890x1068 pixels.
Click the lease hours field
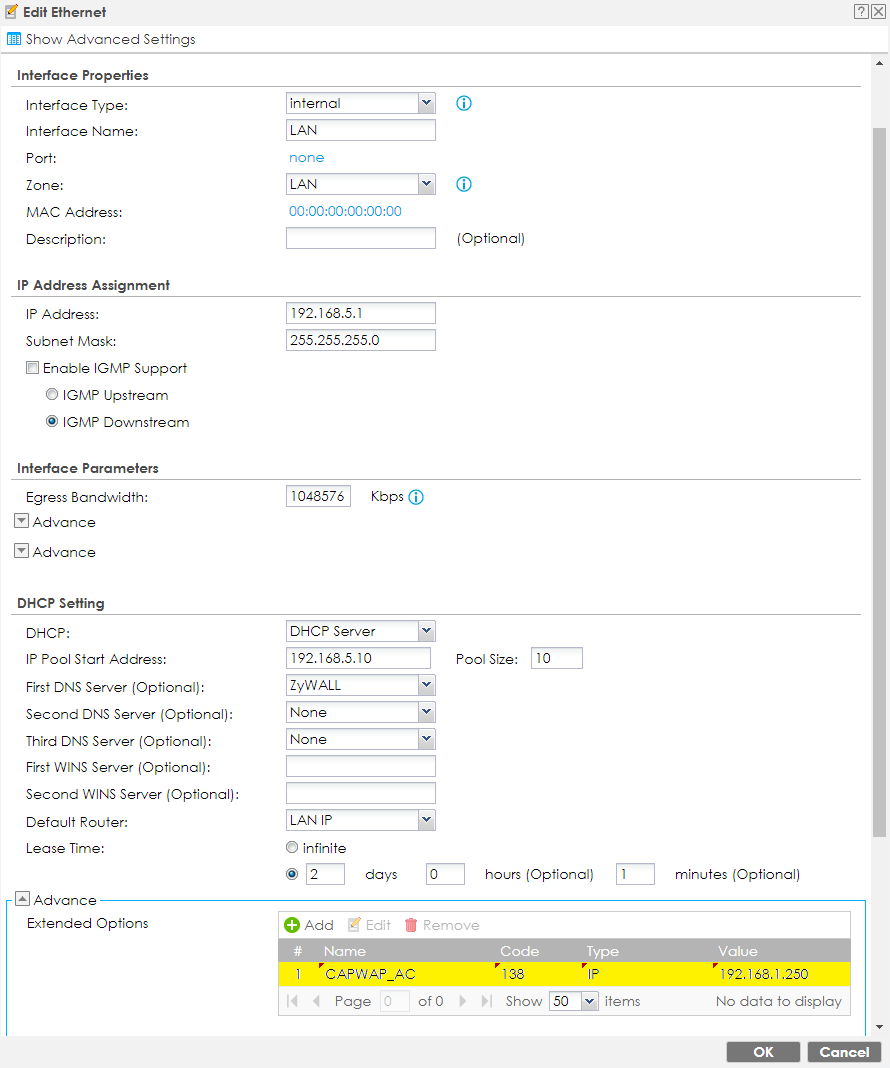[x=445, y=874]
